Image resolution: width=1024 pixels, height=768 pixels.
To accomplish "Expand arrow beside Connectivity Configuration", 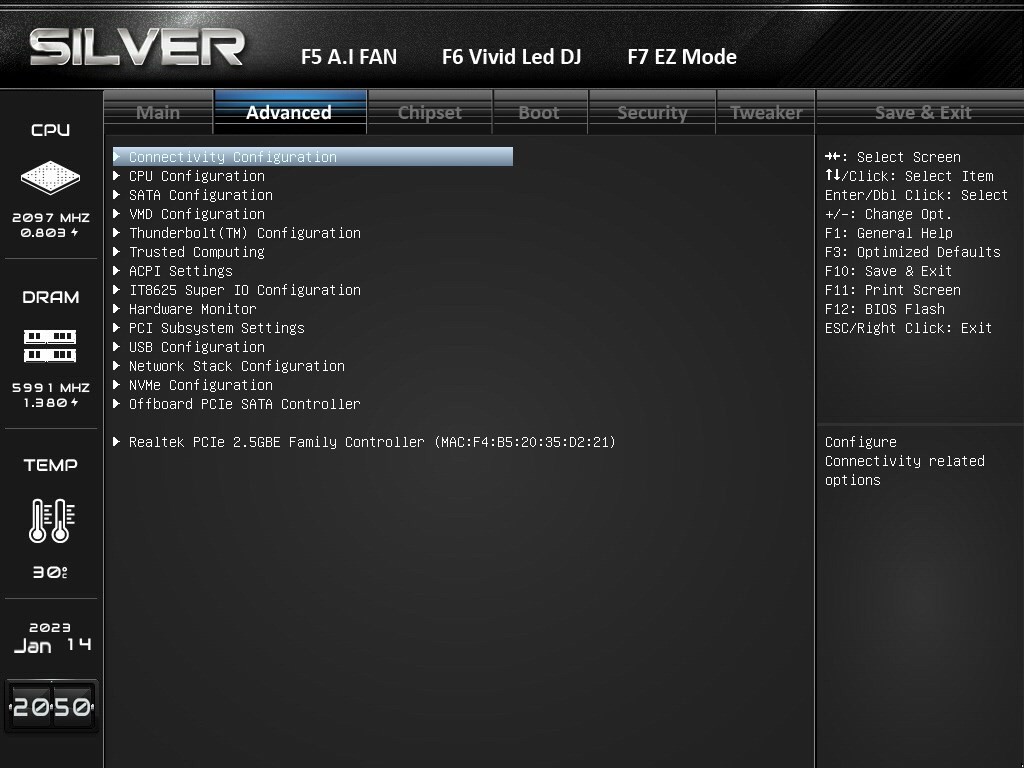I will click(x=117, y=156).
